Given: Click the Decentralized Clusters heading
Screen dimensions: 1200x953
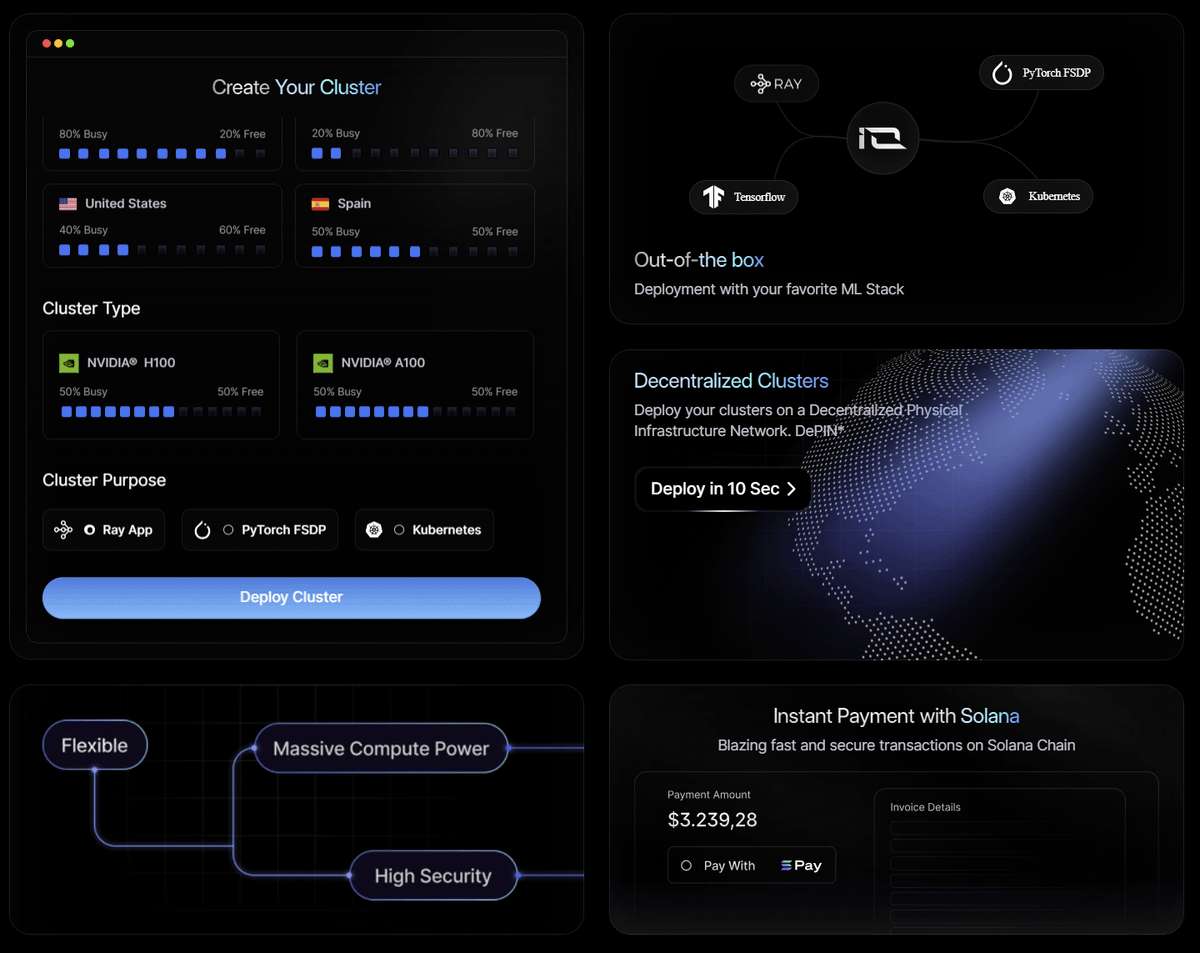Looking at the screenshot, I should [x=731, y=381].
